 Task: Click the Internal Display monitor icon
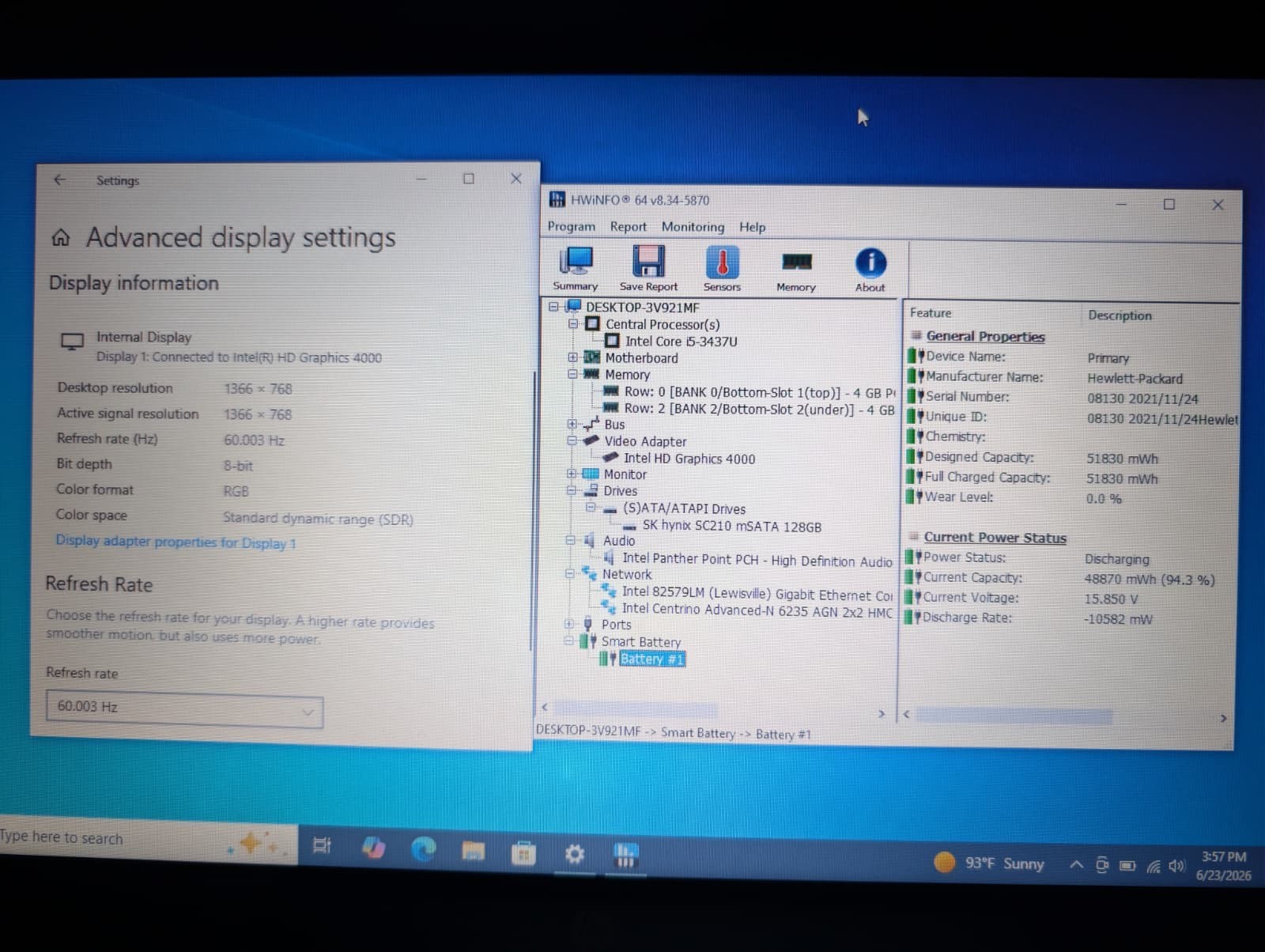point(72,342)
